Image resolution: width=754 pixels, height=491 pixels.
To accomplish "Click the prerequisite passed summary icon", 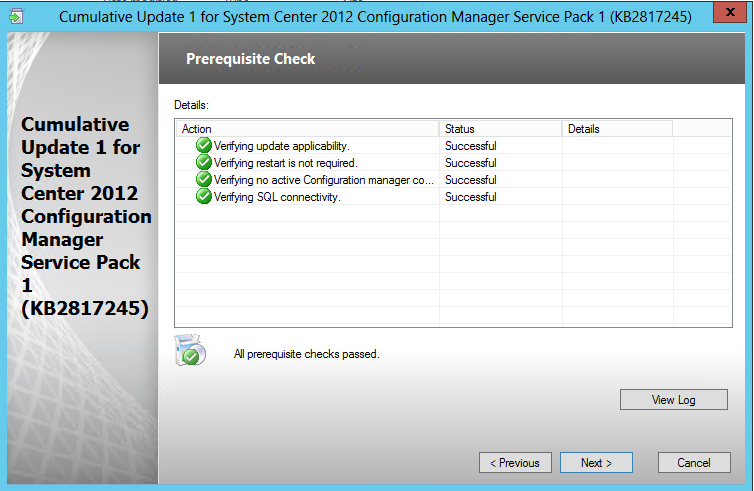I will [x=190, y=350].
